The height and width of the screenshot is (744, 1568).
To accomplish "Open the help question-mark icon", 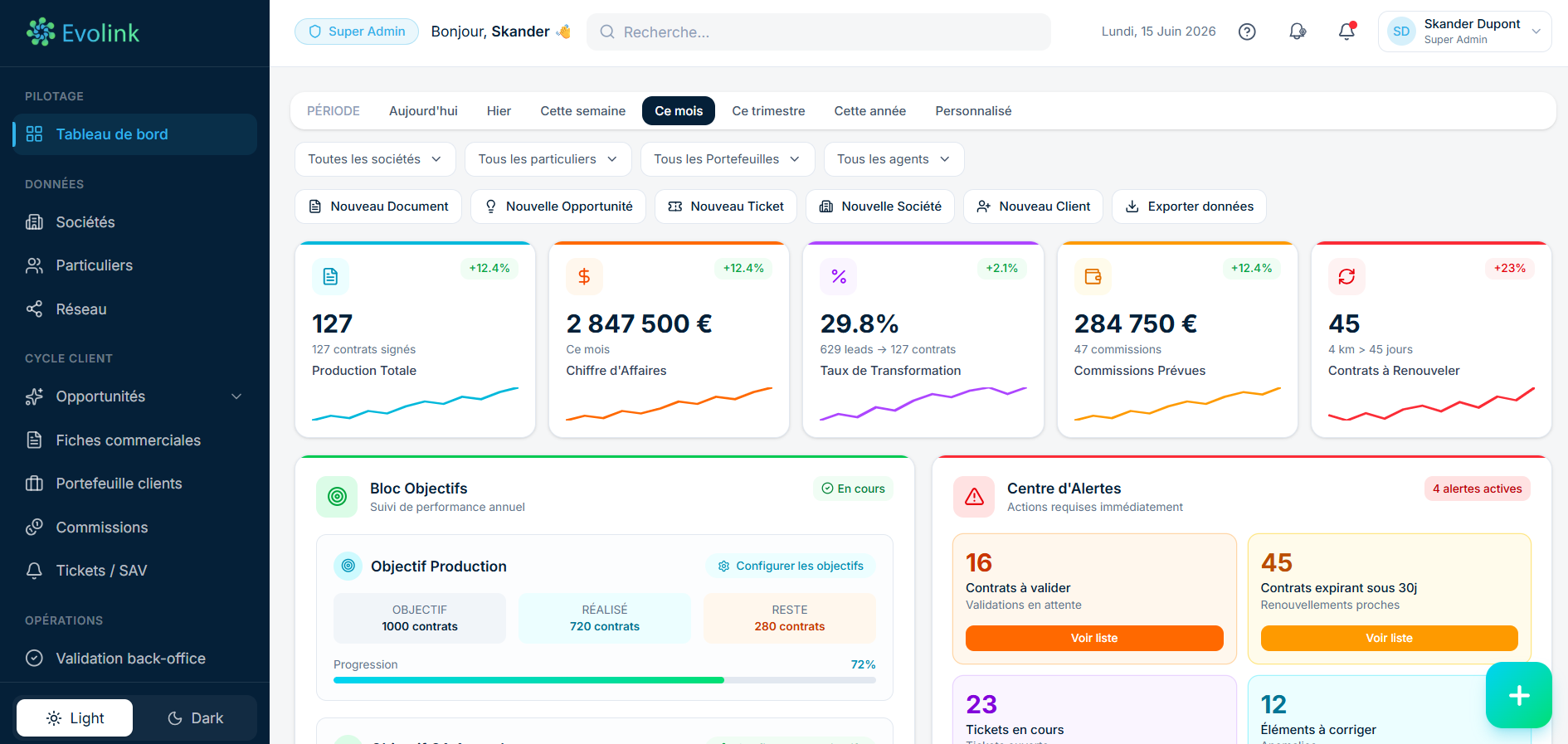I will [x=1247, y=32].
